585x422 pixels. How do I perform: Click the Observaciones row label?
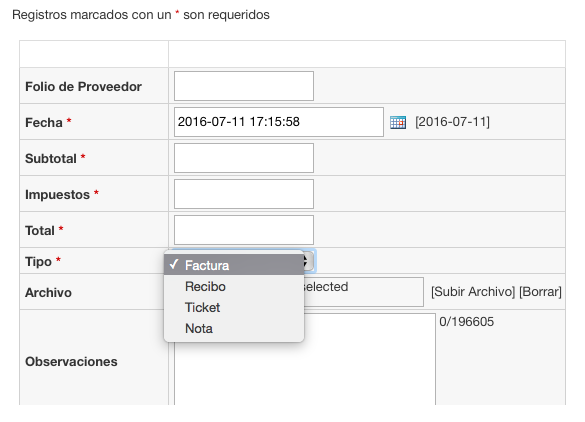[x=71, y=362]
